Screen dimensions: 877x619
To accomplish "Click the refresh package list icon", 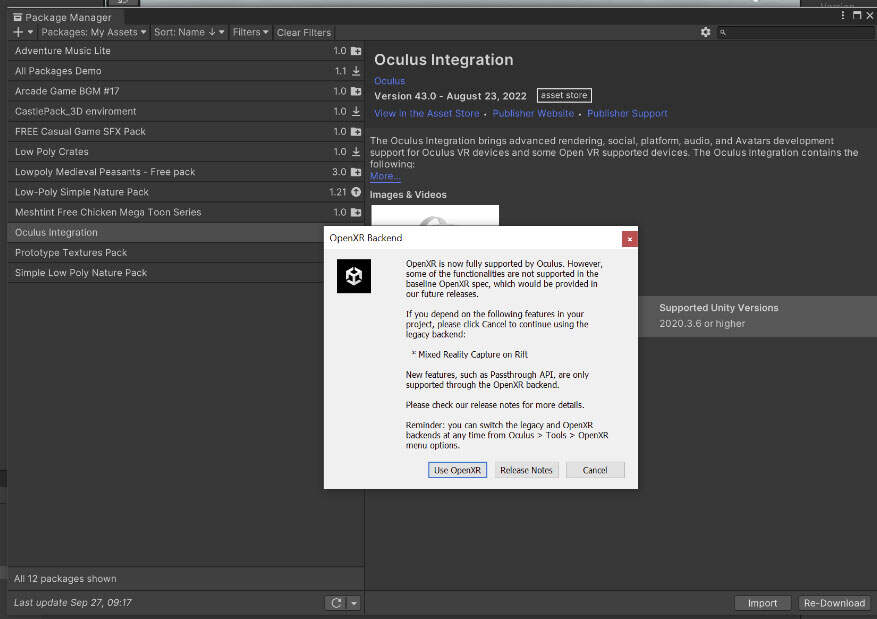I will tap(336, 603).
